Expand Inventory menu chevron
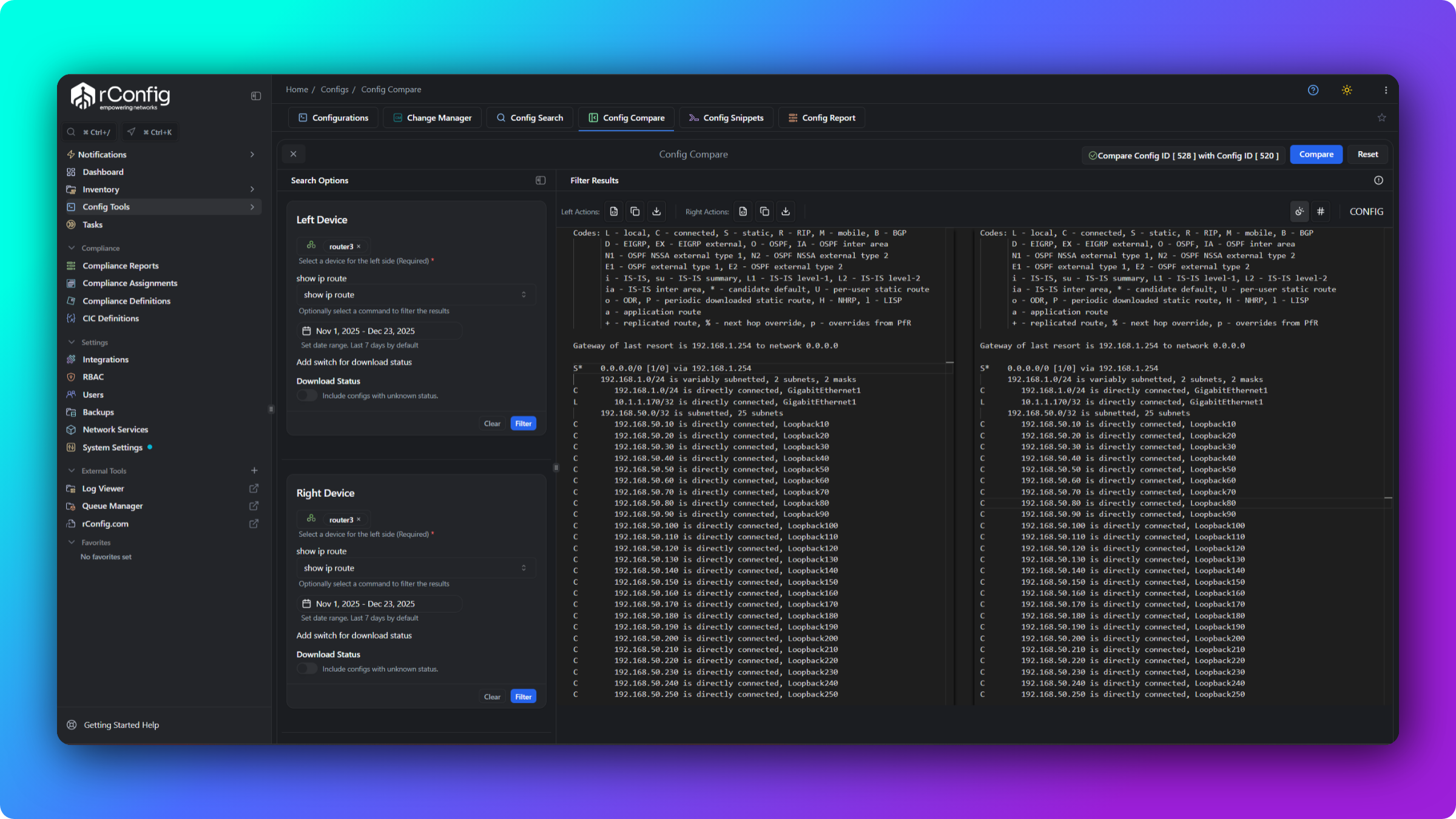Screen dimensions: 1456x819 point(252,189)
